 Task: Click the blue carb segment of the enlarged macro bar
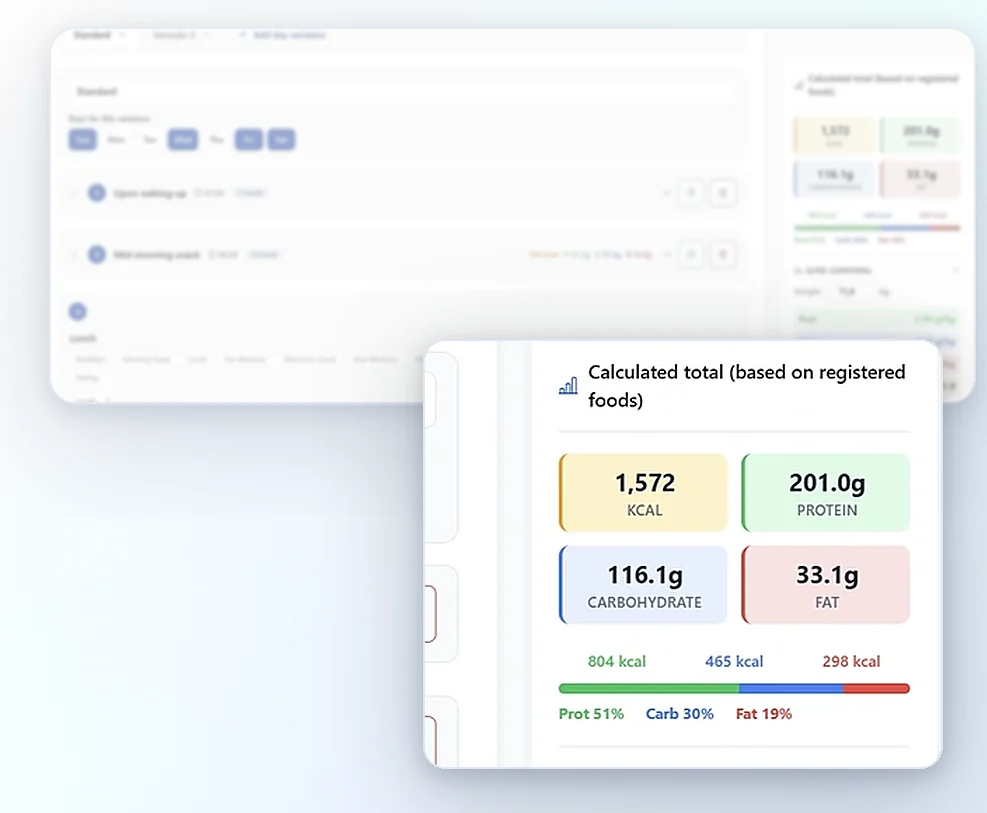click(x=791, y=688)
